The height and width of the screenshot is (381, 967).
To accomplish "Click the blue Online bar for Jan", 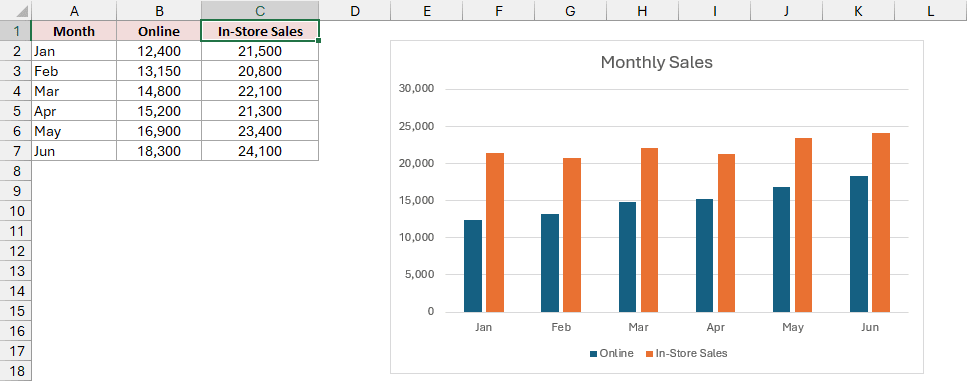I will pos(473,266).
